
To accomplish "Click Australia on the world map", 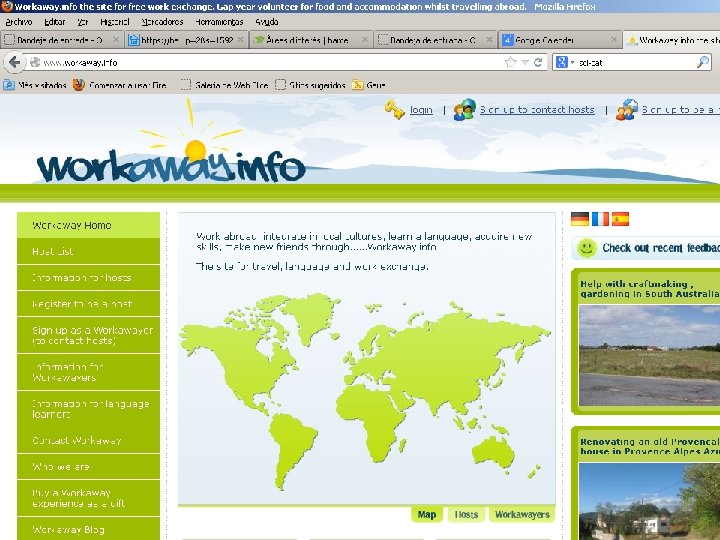I will [x=494, y=452].
